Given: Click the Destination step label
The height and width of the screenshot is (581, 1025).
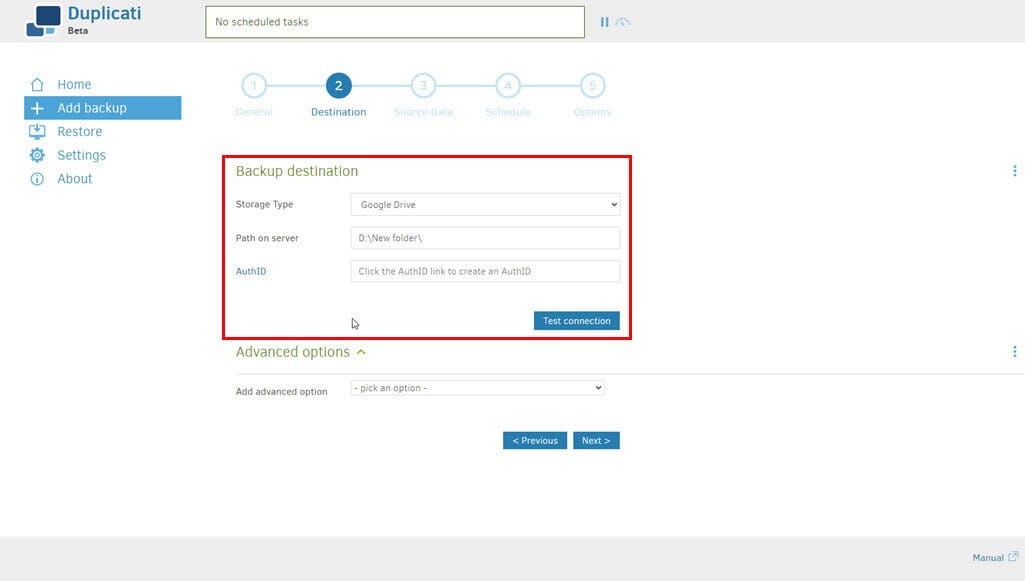Looking at the screenshot, I should coord(339,112).
